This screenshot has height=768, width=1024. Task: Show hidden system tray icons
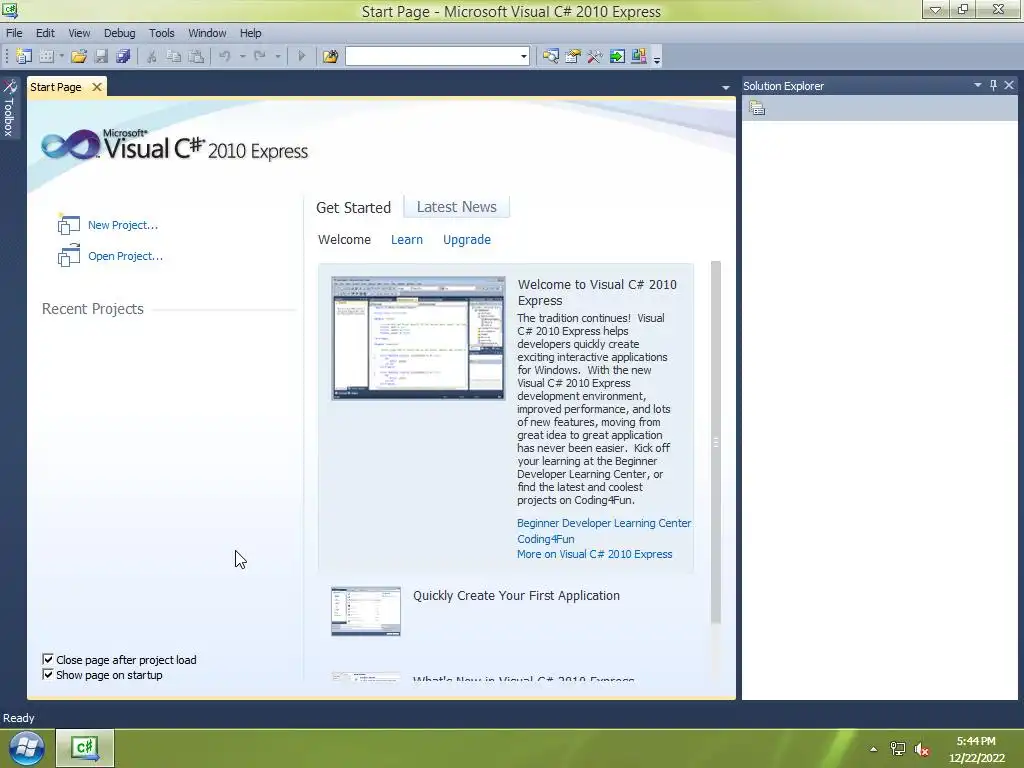(873, 749)
